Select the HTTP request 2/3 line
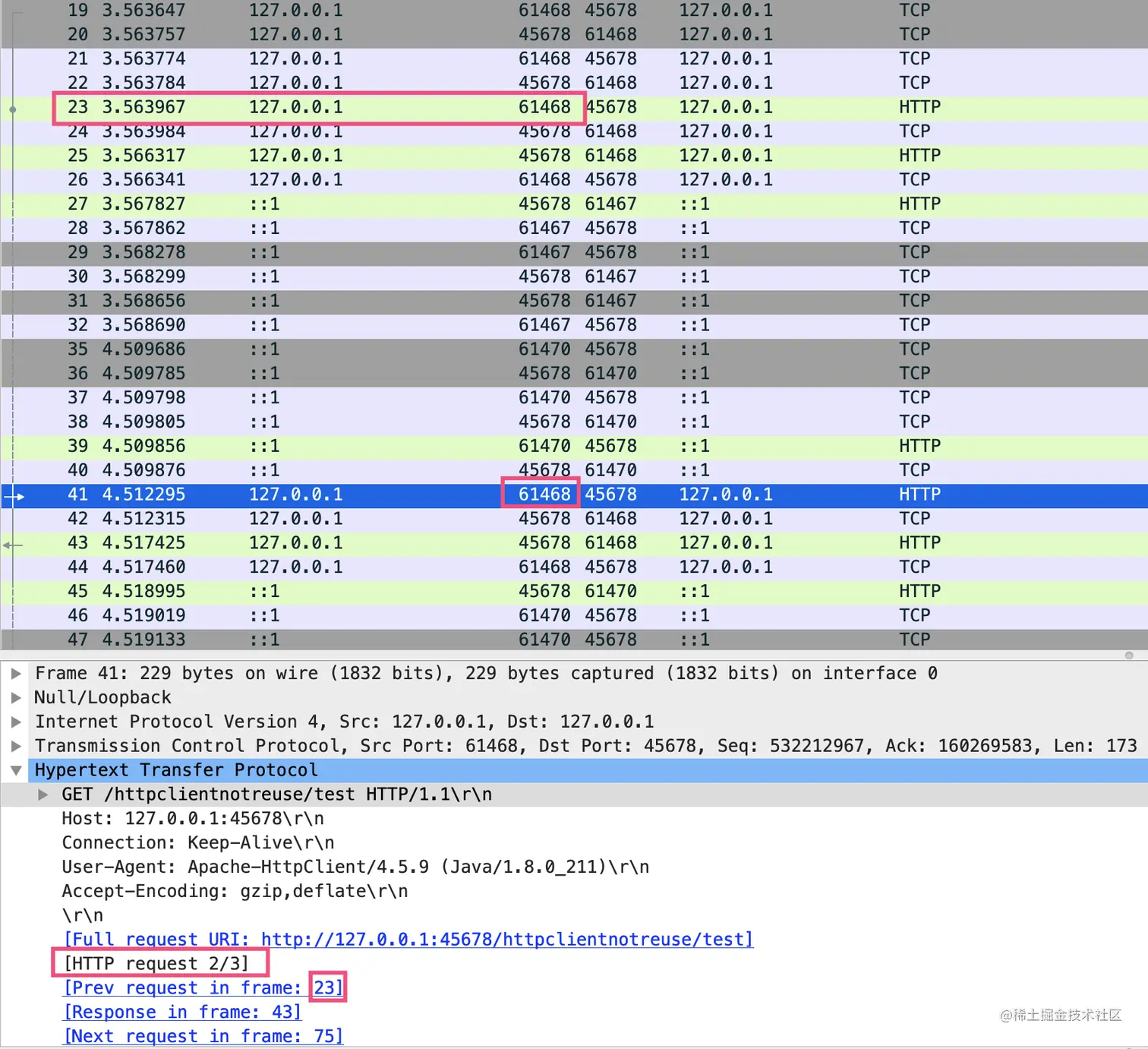 156,964
